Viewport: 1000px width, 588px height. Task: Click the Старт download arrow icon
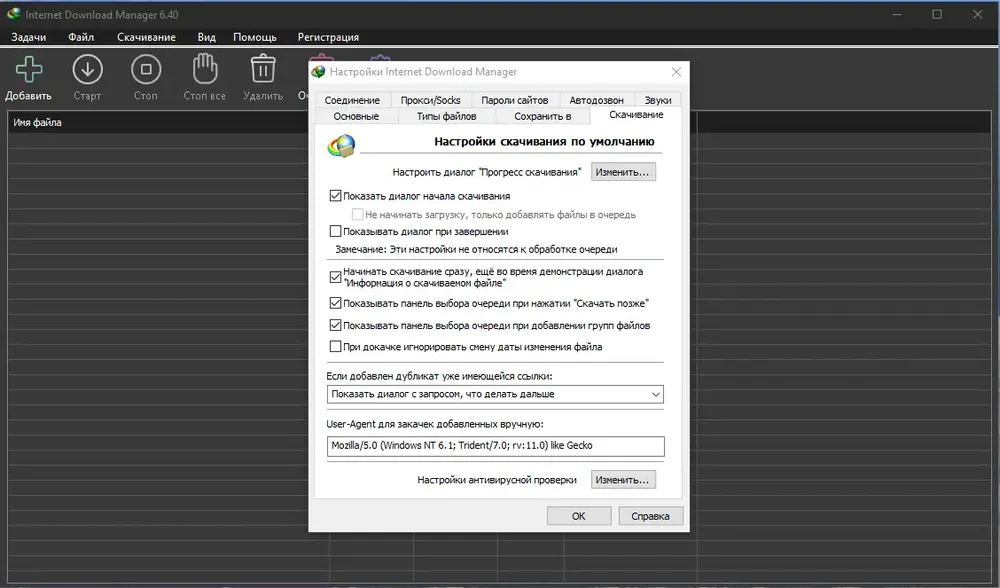(x=87, y=70)
